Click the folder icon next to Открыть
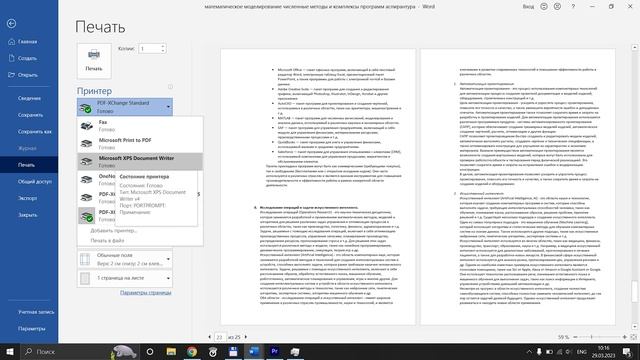Image resolution: width=640 pixels, height=360 pixels. 11,75
